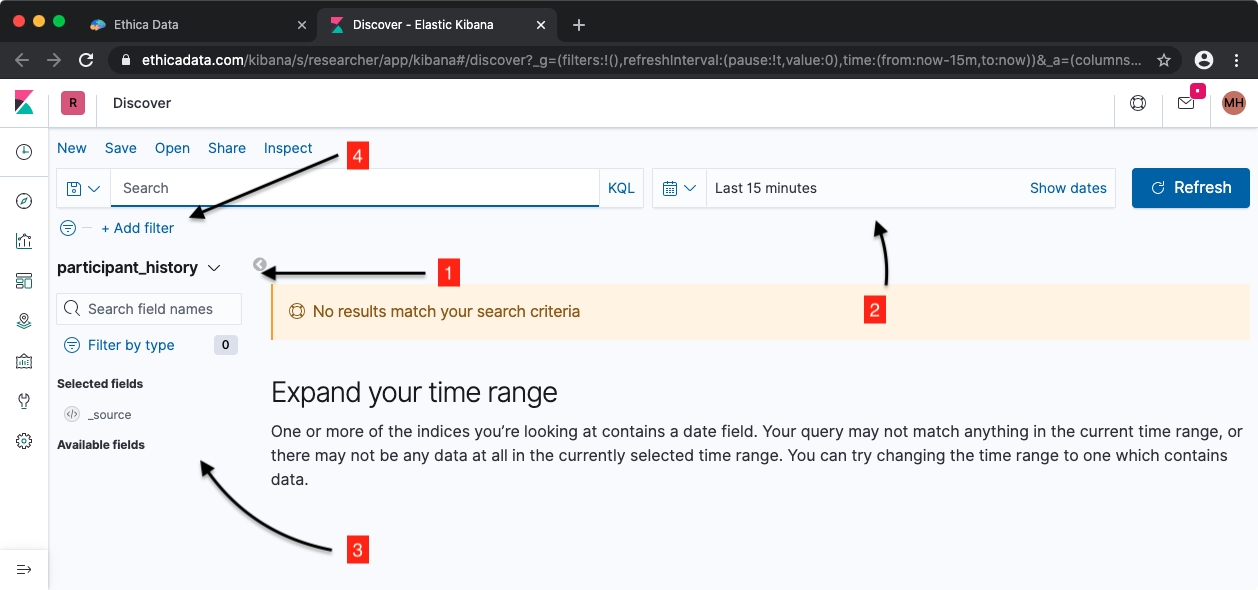Open the Maps app from the sidebar
This screenshot has height=590, width=1258.
tap(24, 321)
